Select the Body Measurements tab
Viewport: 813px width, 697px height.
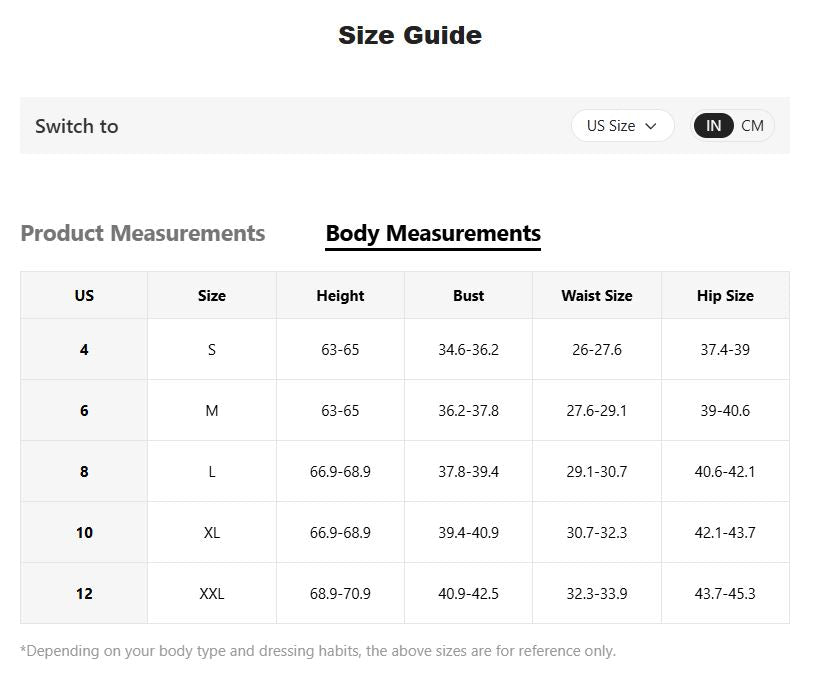click(x=433, y=234)
